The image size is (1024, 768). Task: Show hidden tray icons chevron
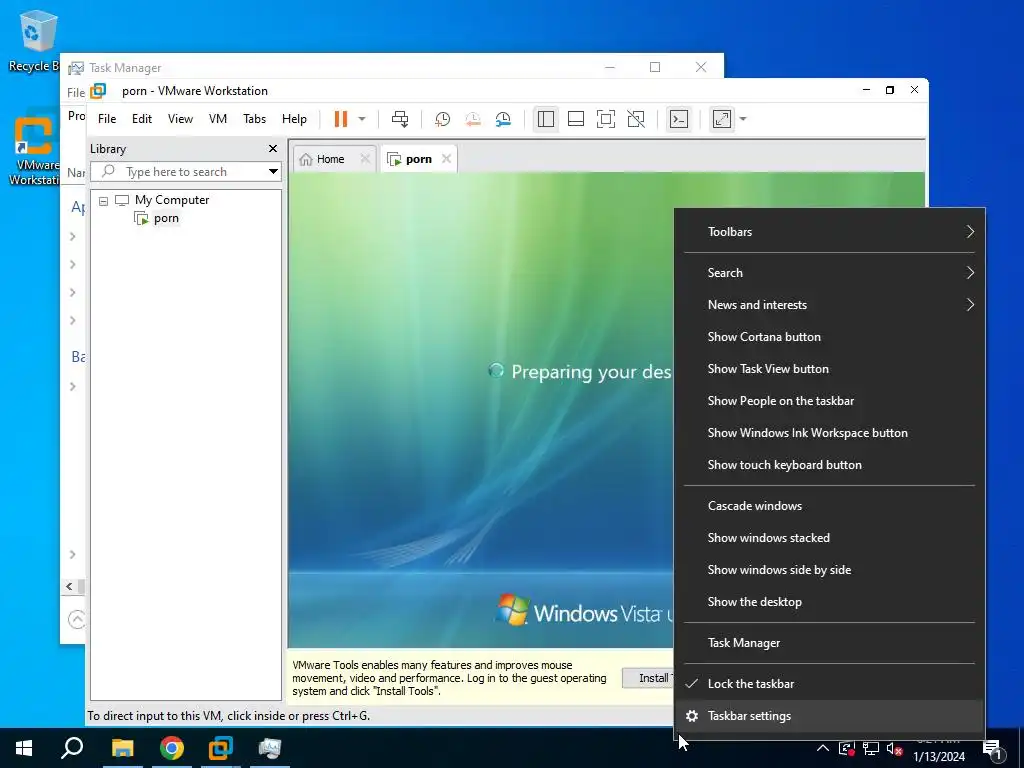click(823, 748)
